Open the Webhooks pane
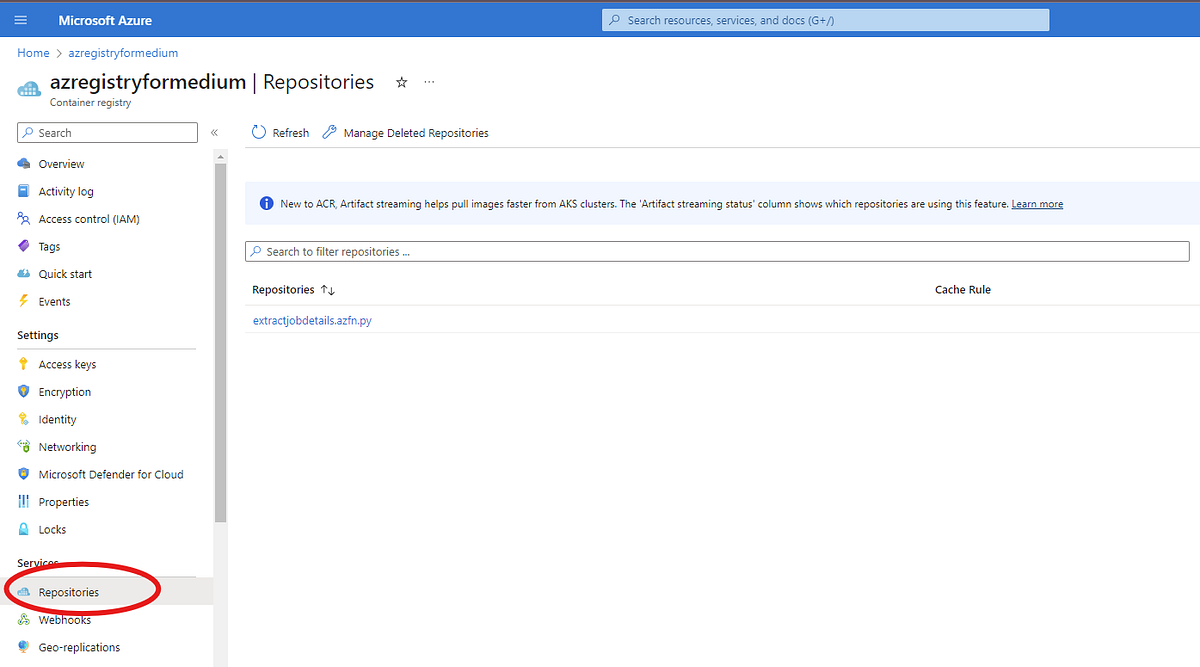Viewport: 1200px width, 667px height. [x=67, y=619]
